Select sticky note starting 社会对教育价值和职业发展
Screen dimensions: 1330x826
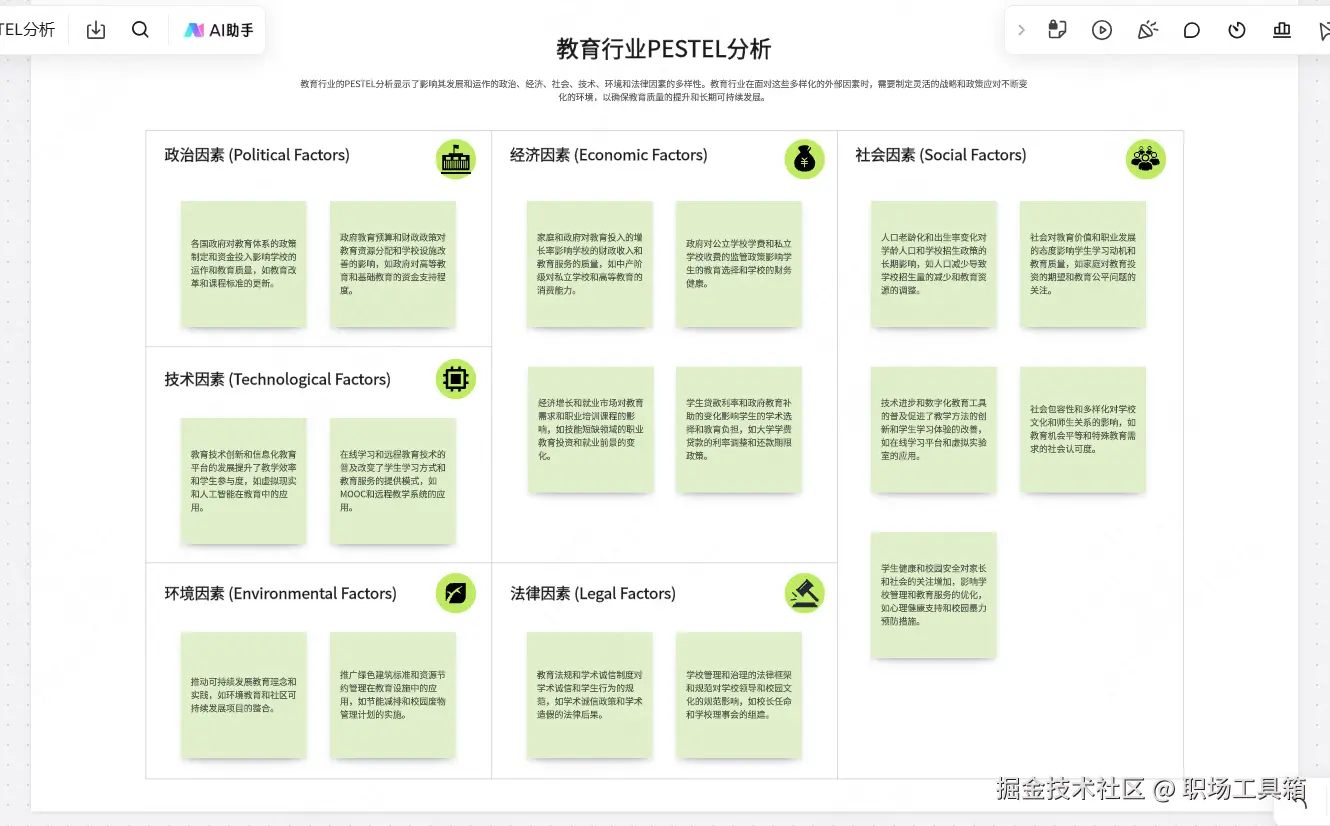click(x=1083, y=264)
